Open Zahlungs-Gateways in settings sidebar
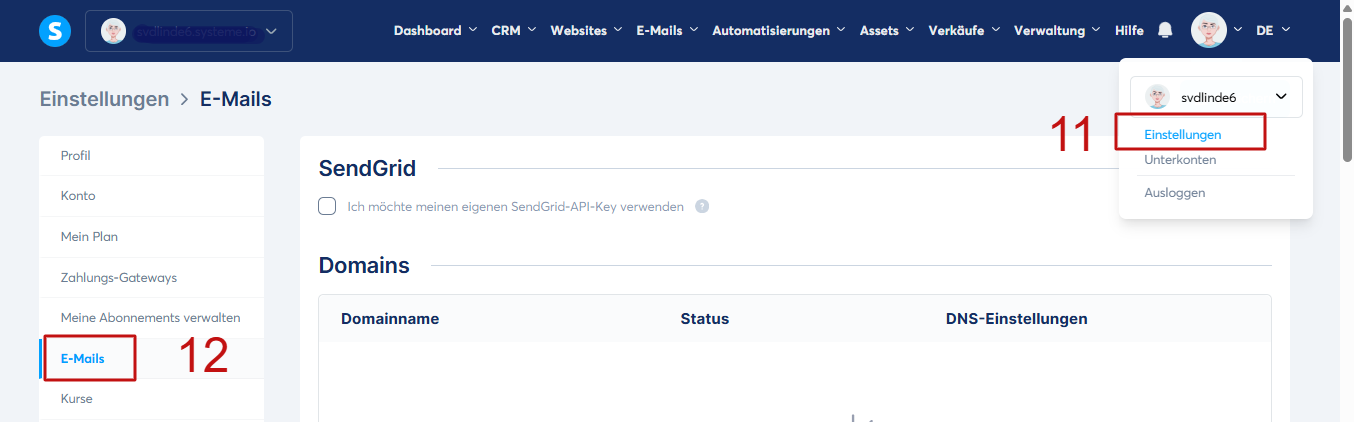This screenshot has height=422, width=1354. 151,277
